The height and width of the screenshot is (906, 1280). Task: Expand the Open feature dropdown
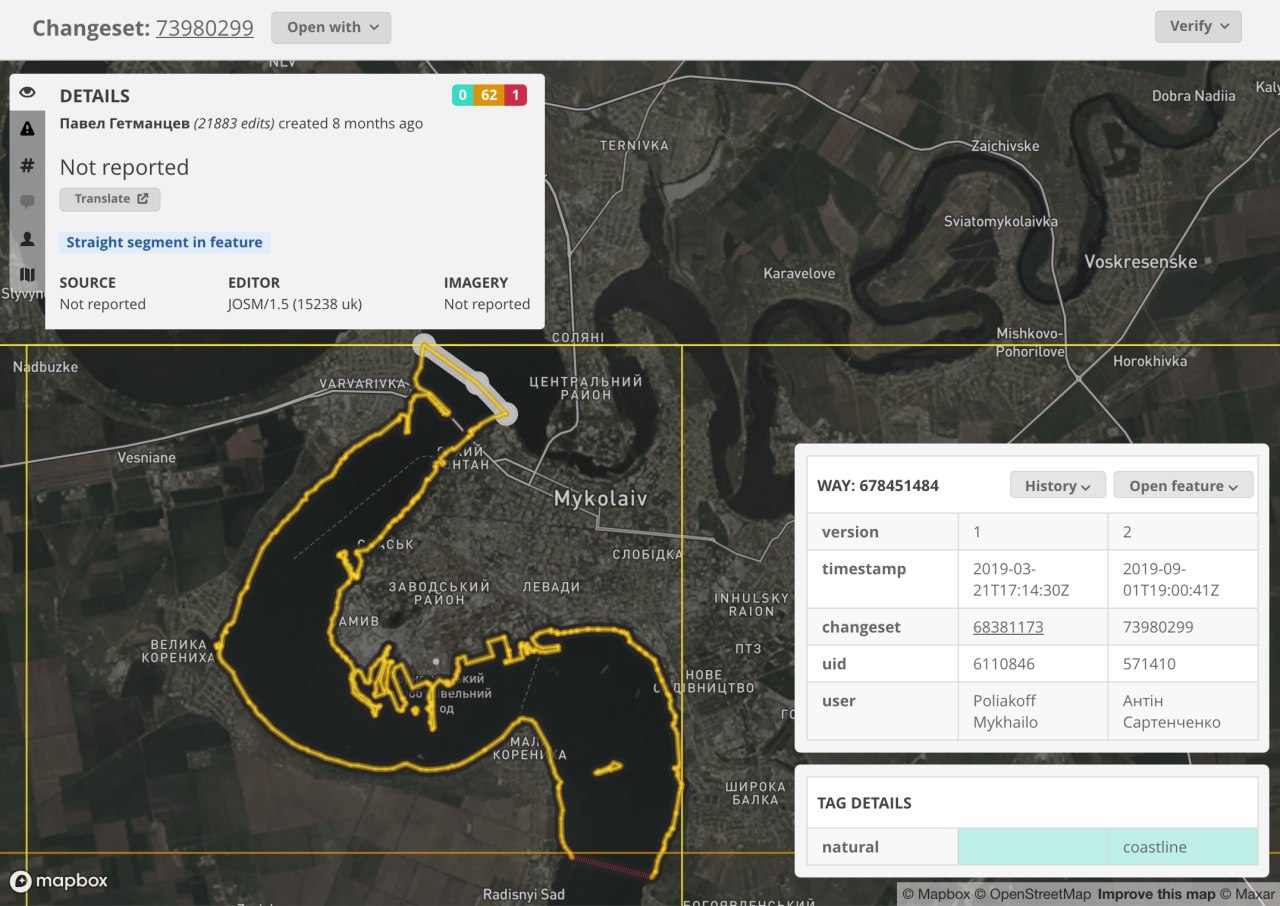coord(1184,485)
